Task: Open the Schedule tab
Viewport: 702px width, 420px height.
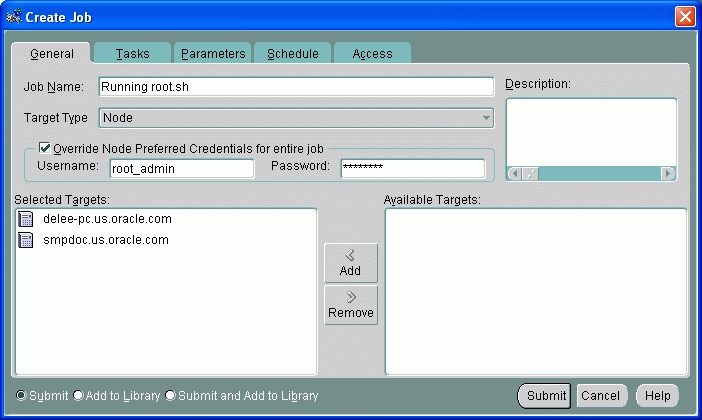Action: [292, 54]
